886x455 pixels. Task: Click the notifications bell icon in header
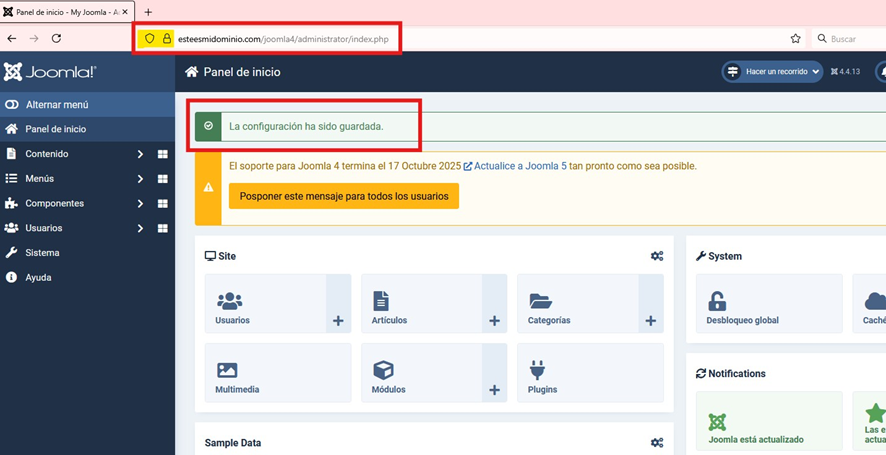point(881,72)
